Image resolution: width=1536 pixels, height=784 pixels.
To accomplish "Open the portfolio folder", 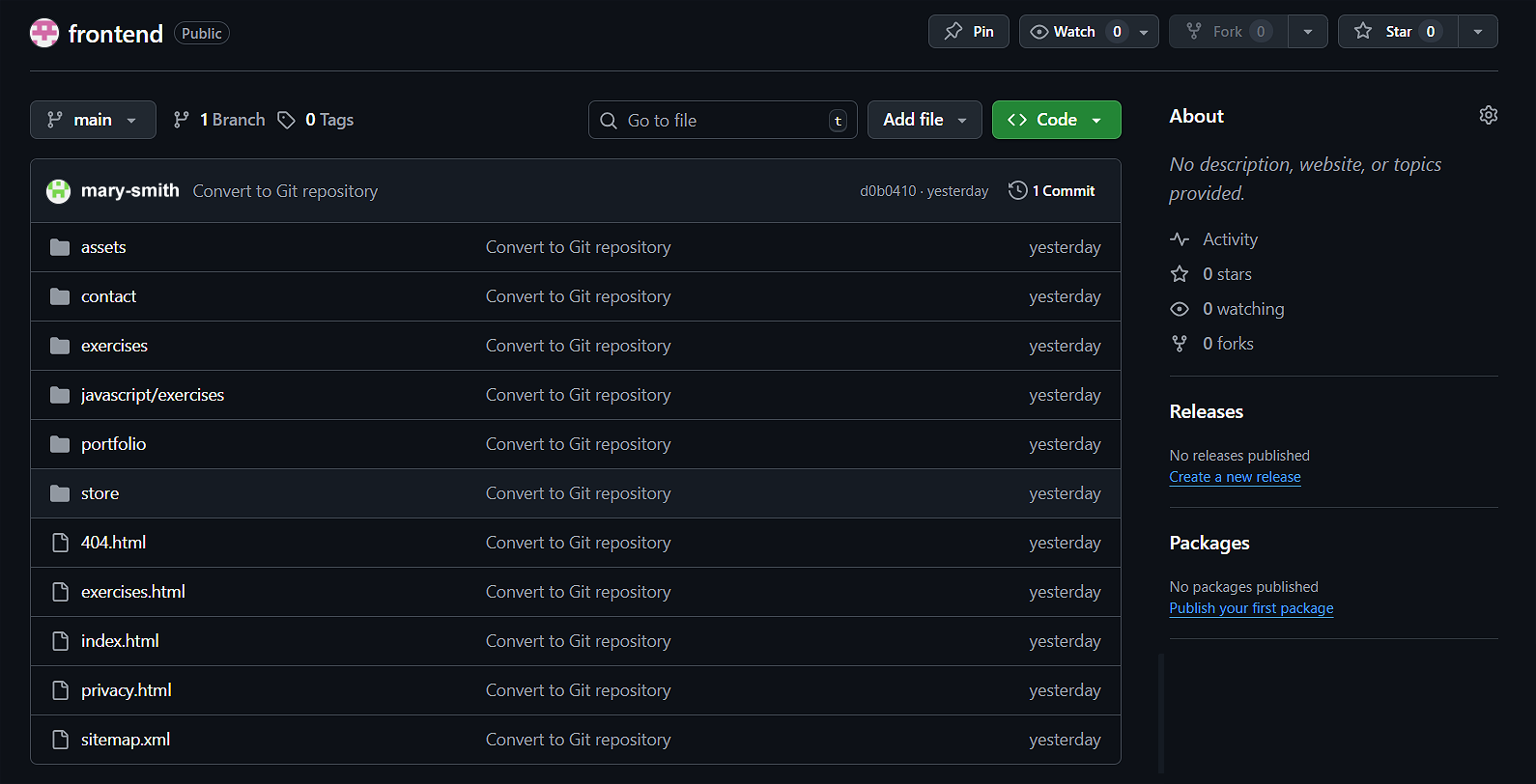I will coord(113,444).
